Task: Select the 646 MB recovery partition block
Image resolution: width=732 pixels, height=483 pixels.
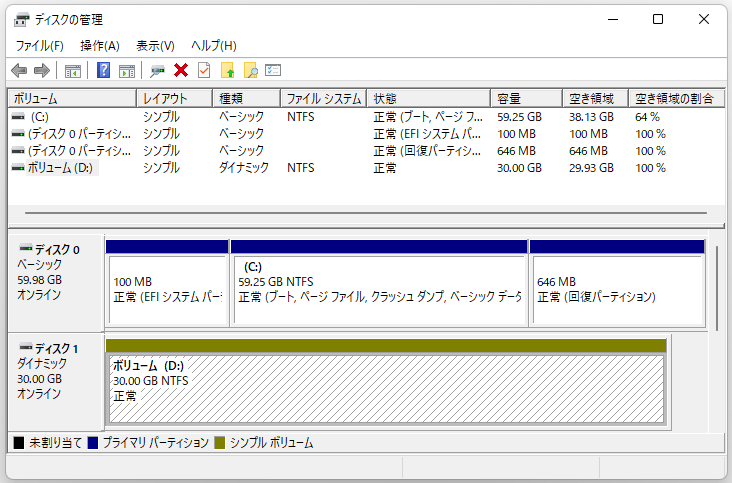Action: coord(617,283)
